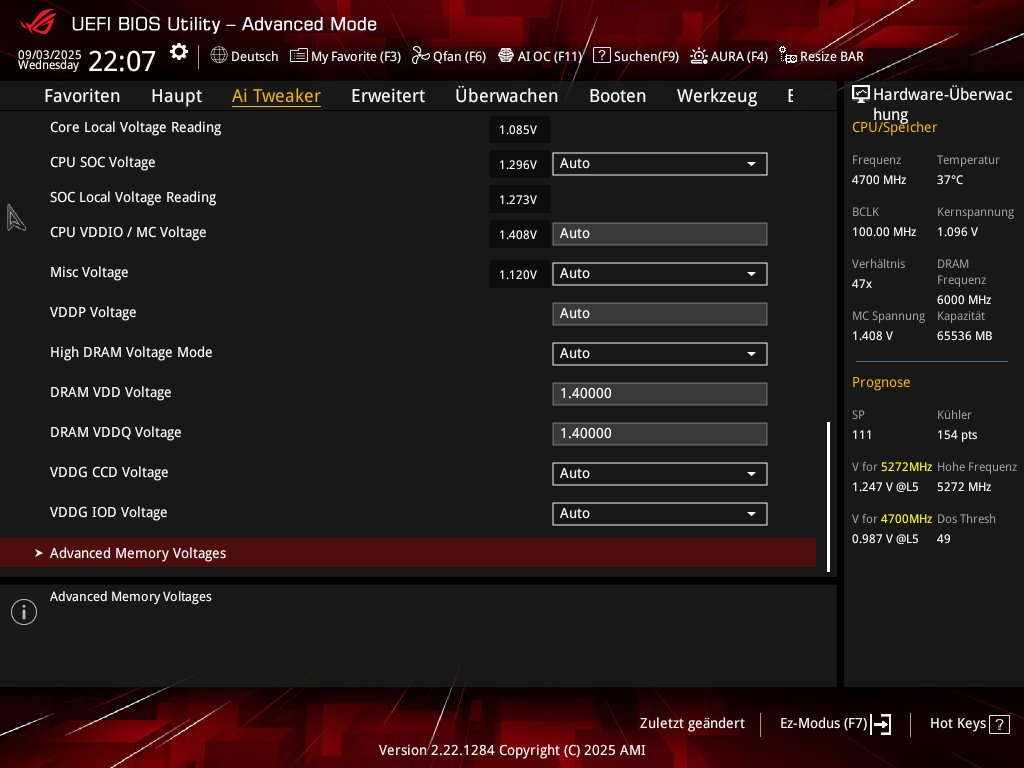This screenshot has height=768, width=1024.
Task: Select the Ai Tweaker tab
Action: click(x=276, y=96)
